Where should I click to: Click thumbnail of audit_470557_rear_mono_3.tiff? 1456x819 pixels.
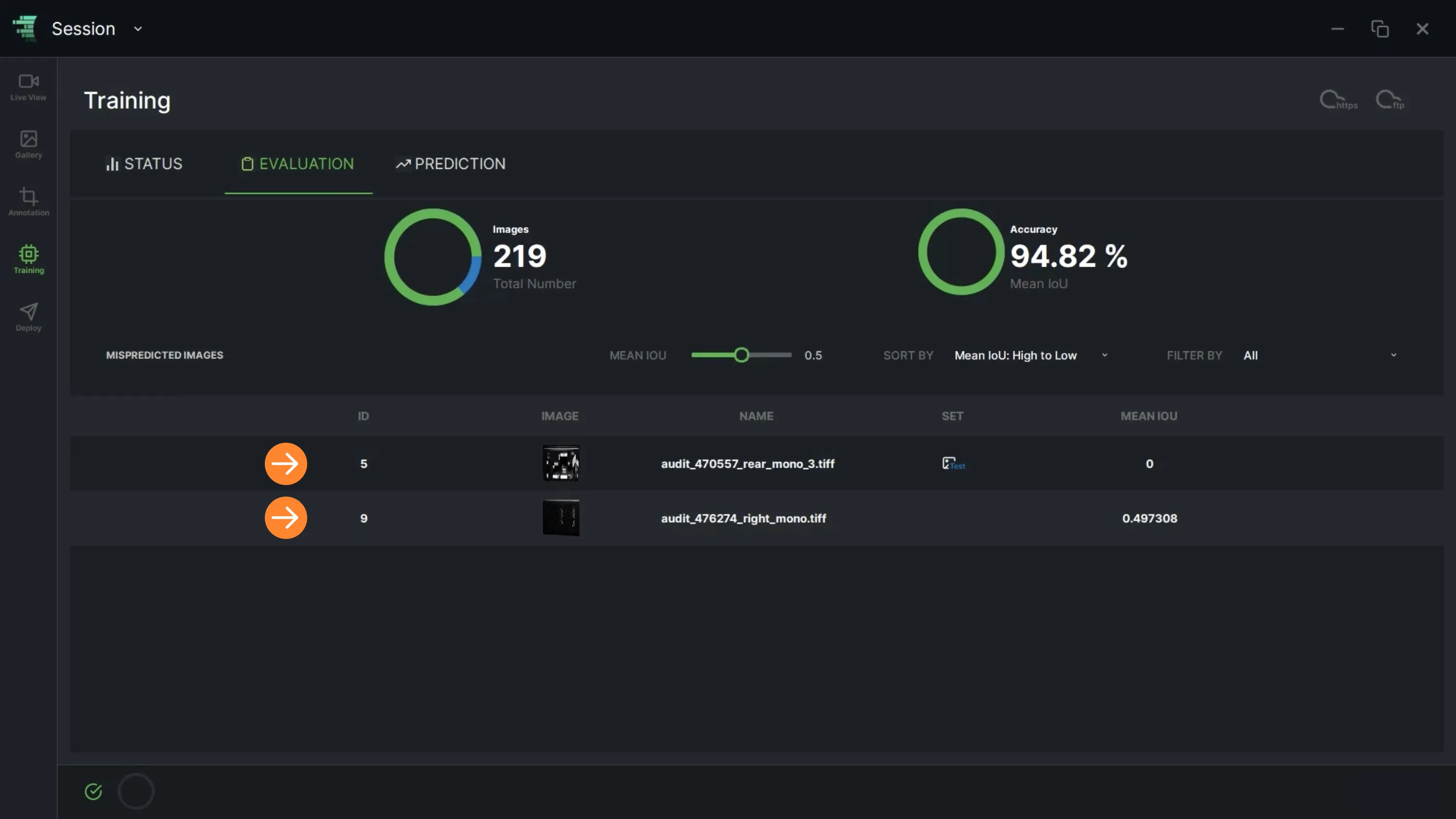point(561,464)
